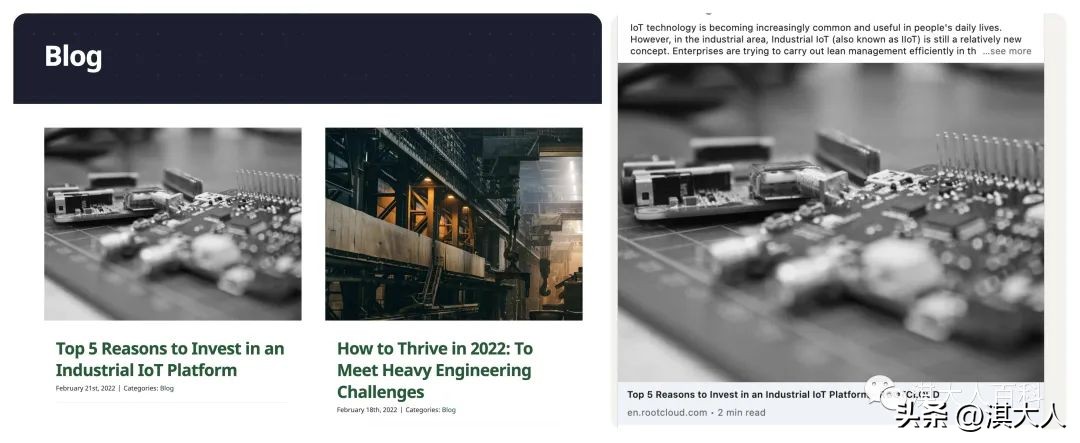1080x443 pixels.
Task: Click the "February 21st, 2022" date
Action: 85,389
